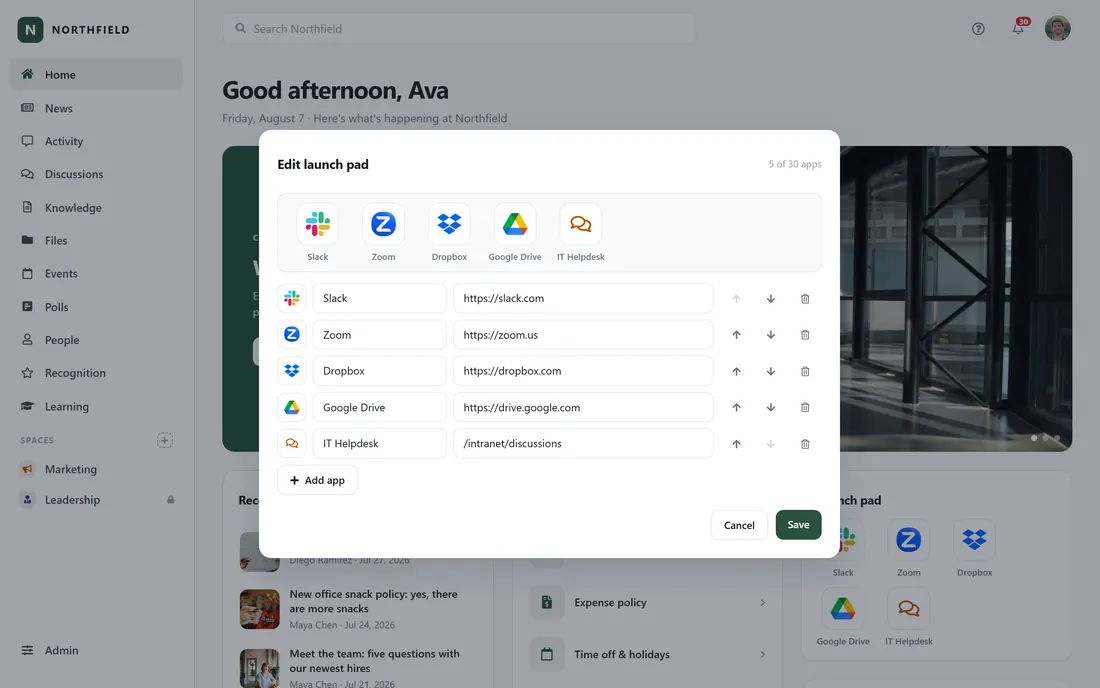Change the Zoom row icon
This screenshot has height=688, width=1100.
pyautogui.click(x=292, y=335)
